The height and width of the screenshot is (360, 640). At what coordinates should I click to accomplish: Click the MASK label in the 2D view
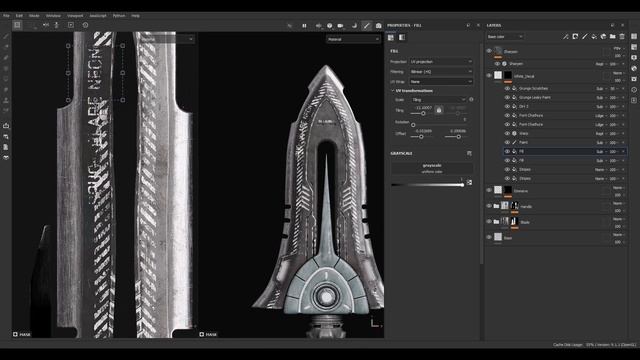[x=25, y=334]
